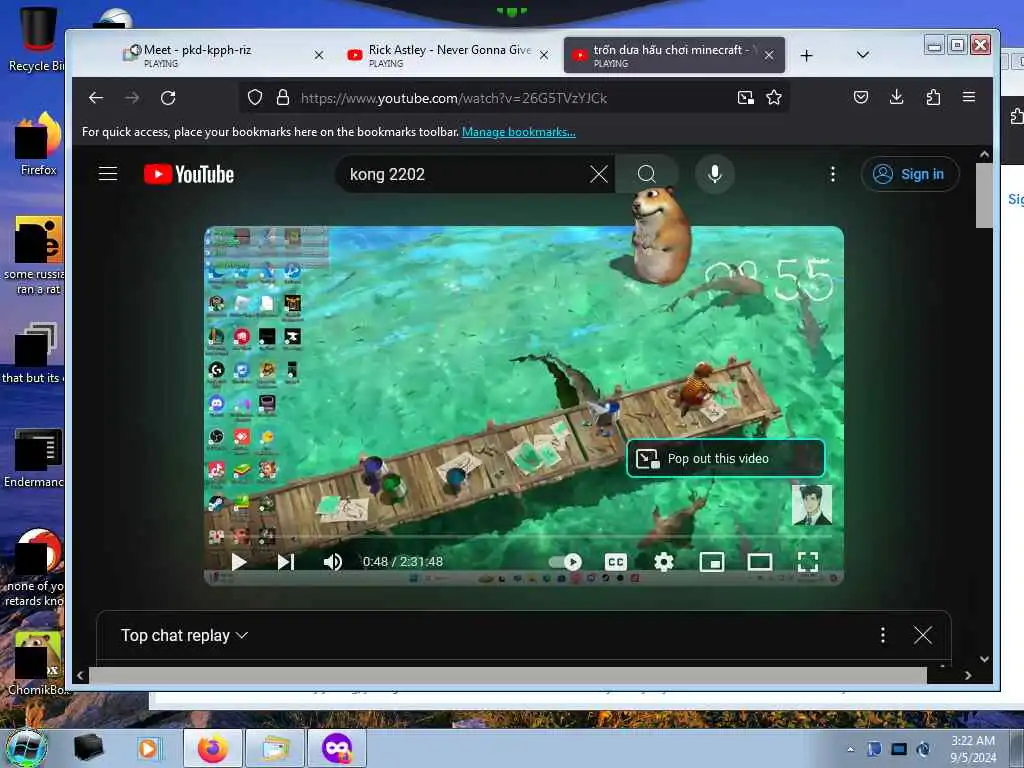Open the YouTube settings three-dot menu
Screen dimensions: 1024x768
pos(833,174)
